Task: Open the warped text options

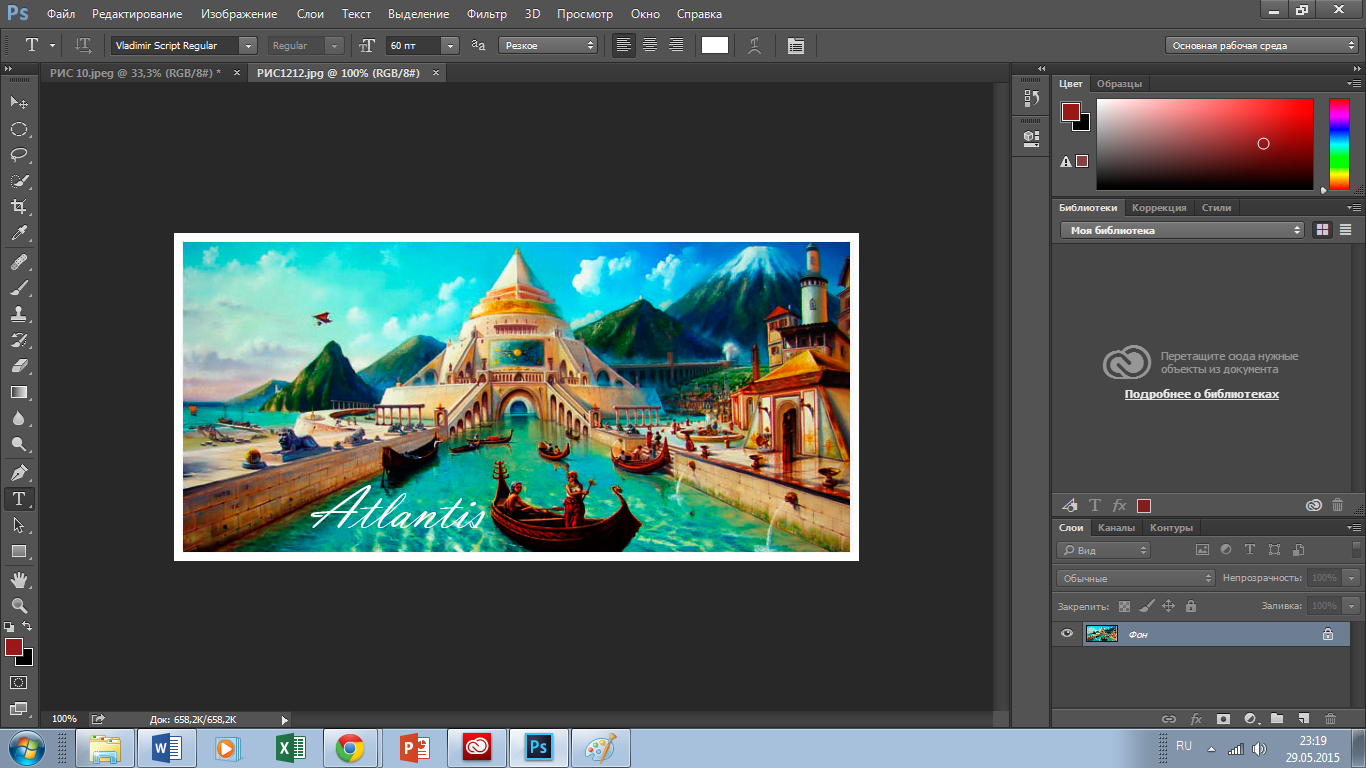Action: point(756,45)
